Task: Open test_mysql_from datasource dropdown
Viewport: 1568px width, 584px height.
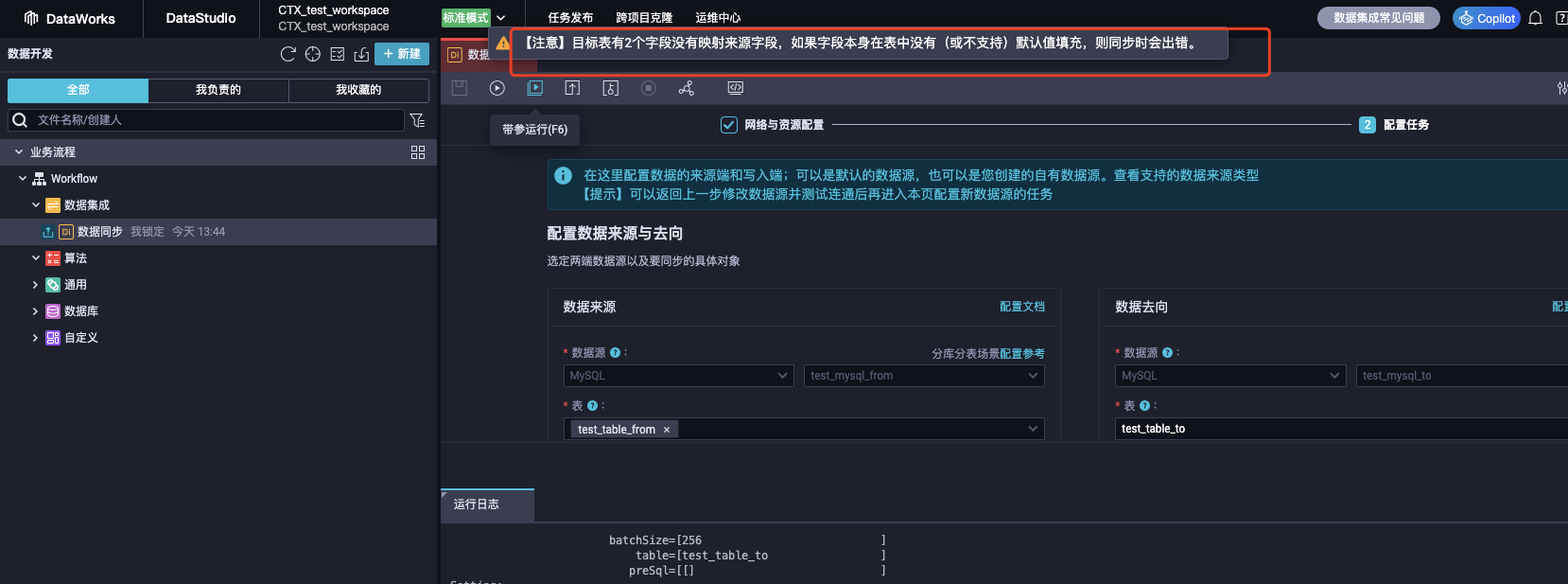Action: pos(924,376)
